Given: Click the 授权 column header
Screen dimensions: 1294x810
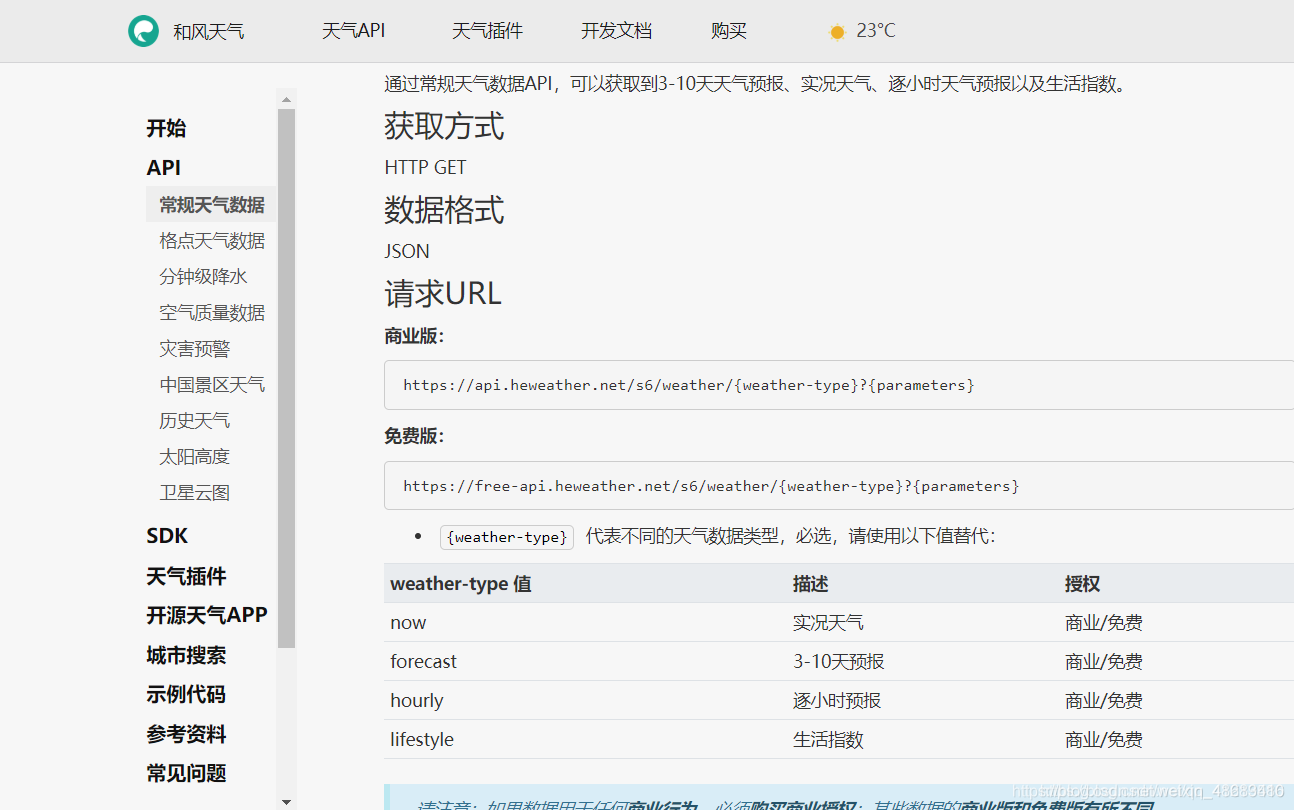Looking at the screenshot, I should [x=1083, y=584].
